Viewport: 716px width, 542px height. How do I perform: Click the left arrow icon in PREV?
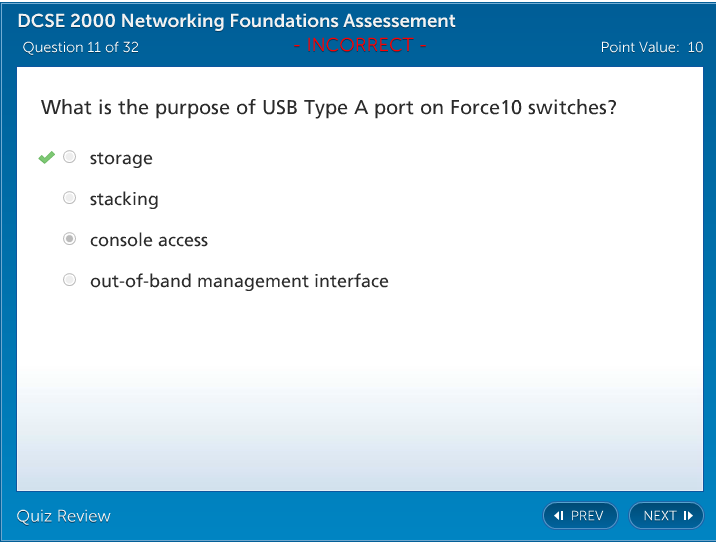click(559, 516)
